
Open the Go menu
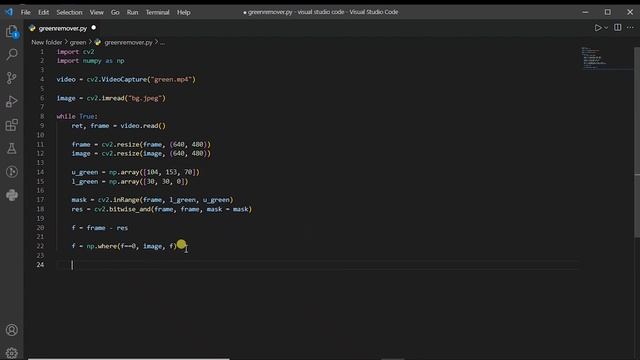click(115, 12)
